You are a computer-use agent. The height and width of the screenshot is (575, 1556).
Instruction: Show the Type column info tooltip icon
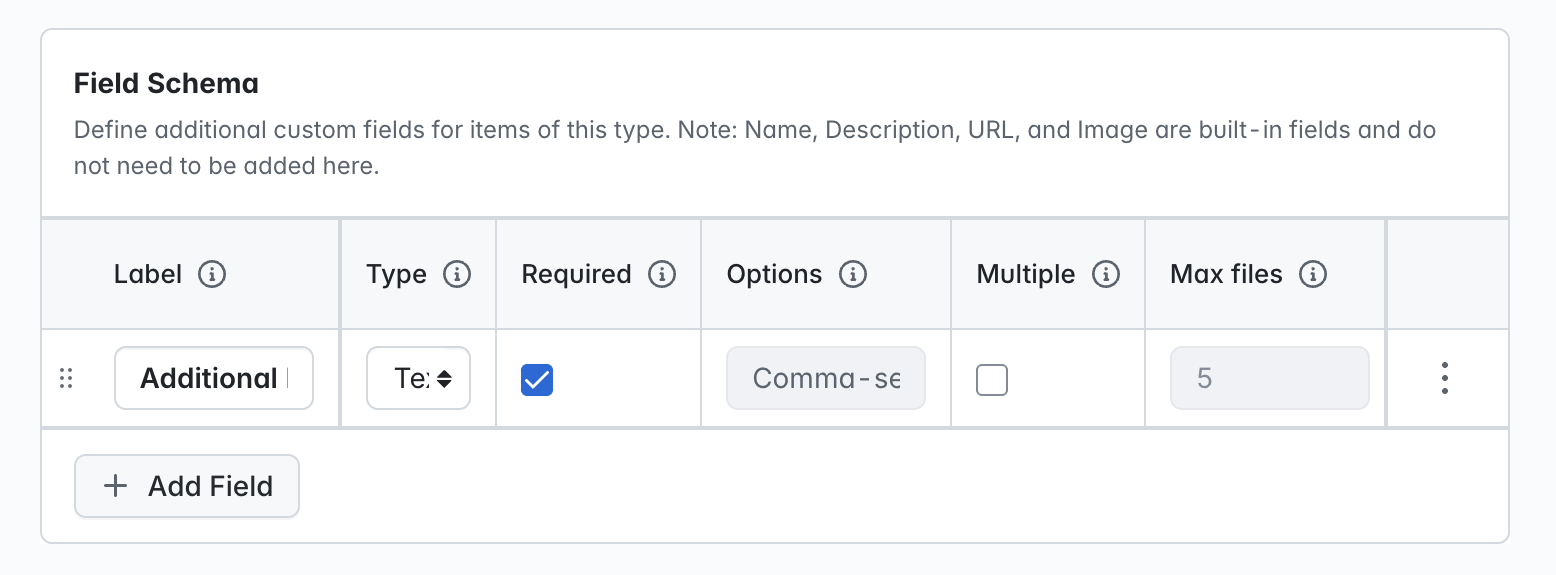coord(457,274)
